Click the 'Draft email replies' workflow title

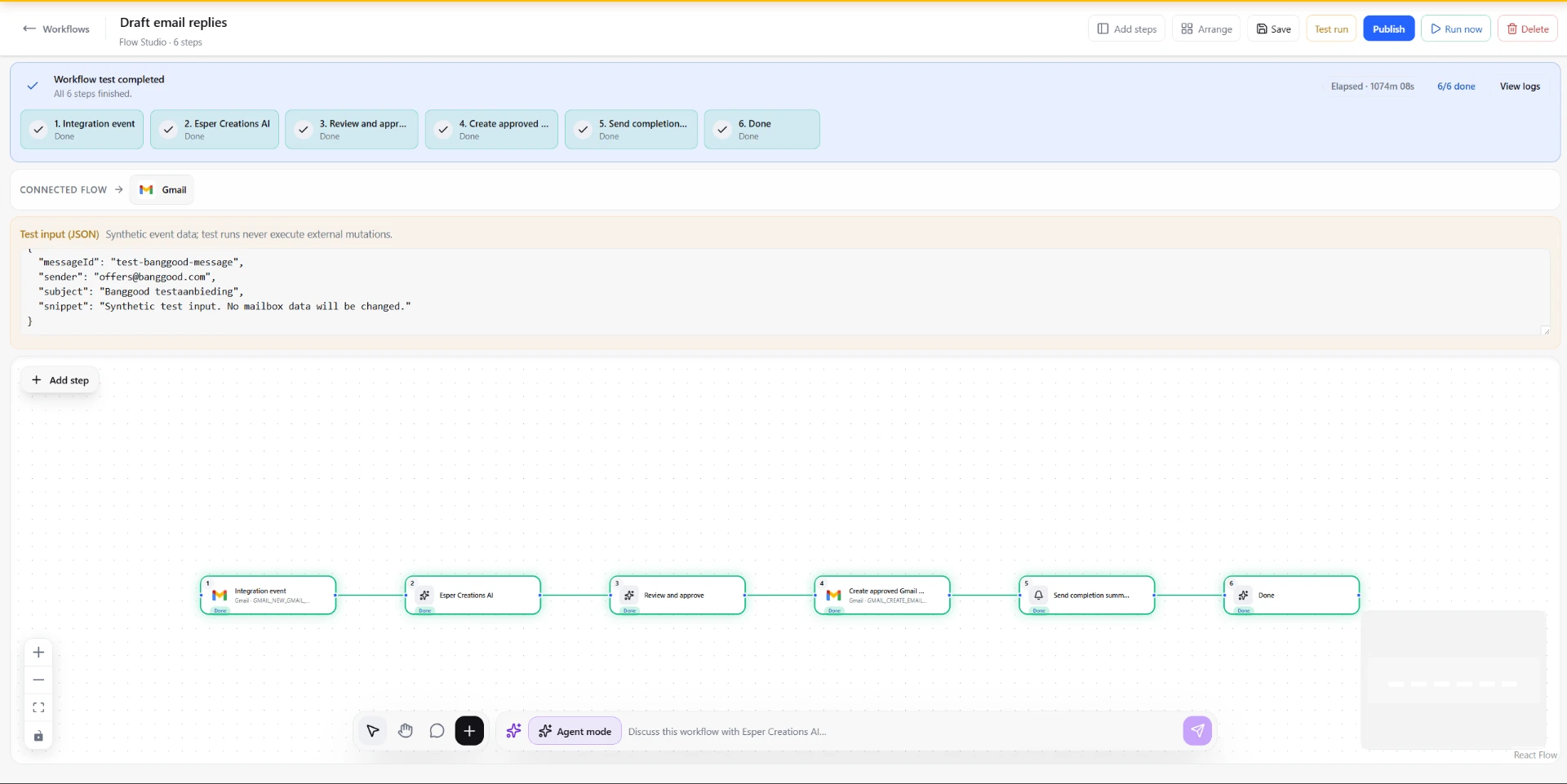click(174, 23)
